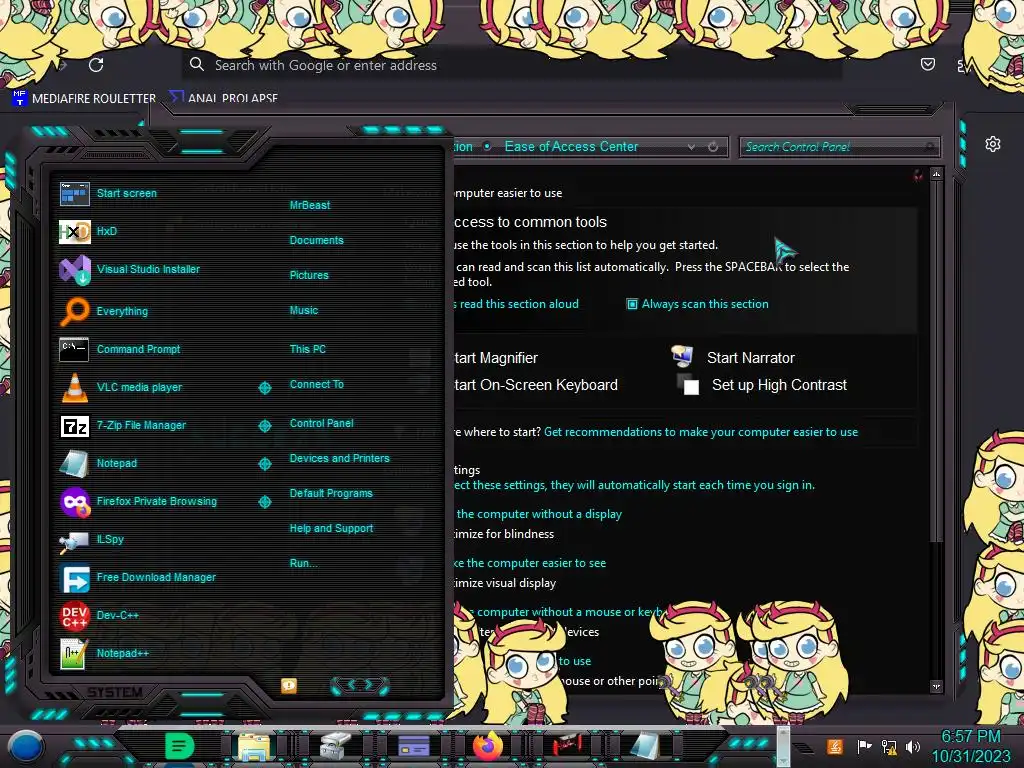Open Default Programs

[331, 494]
